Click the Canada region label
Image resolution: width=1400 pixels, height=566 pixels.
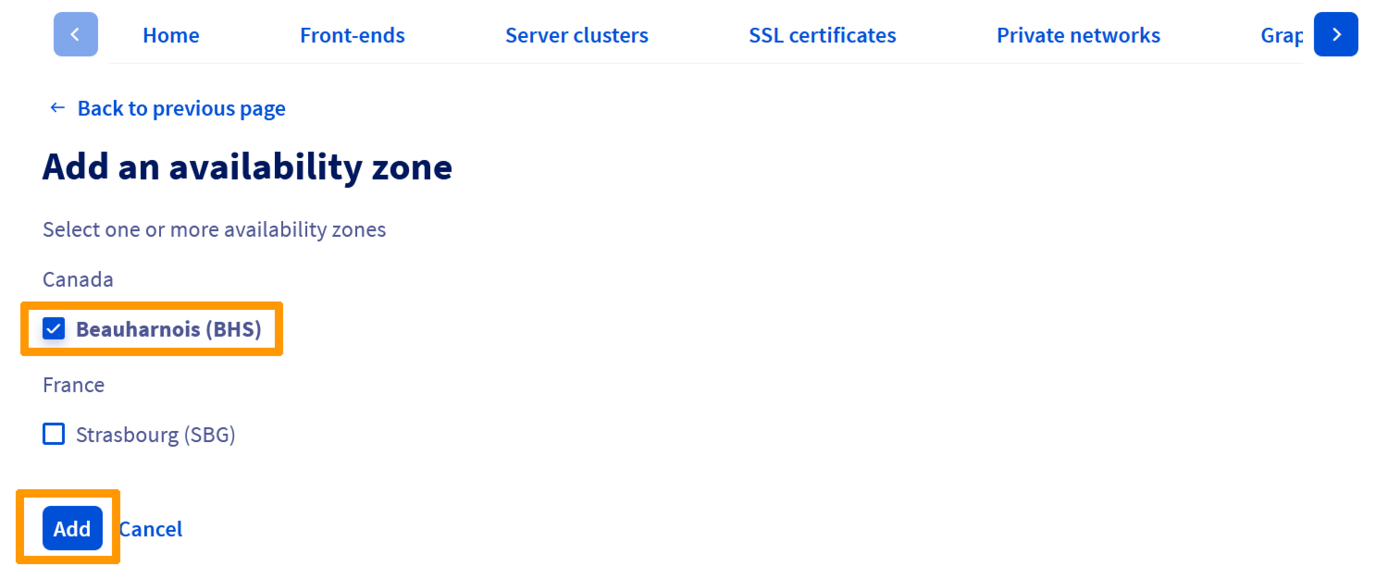[x=78, y=279]
